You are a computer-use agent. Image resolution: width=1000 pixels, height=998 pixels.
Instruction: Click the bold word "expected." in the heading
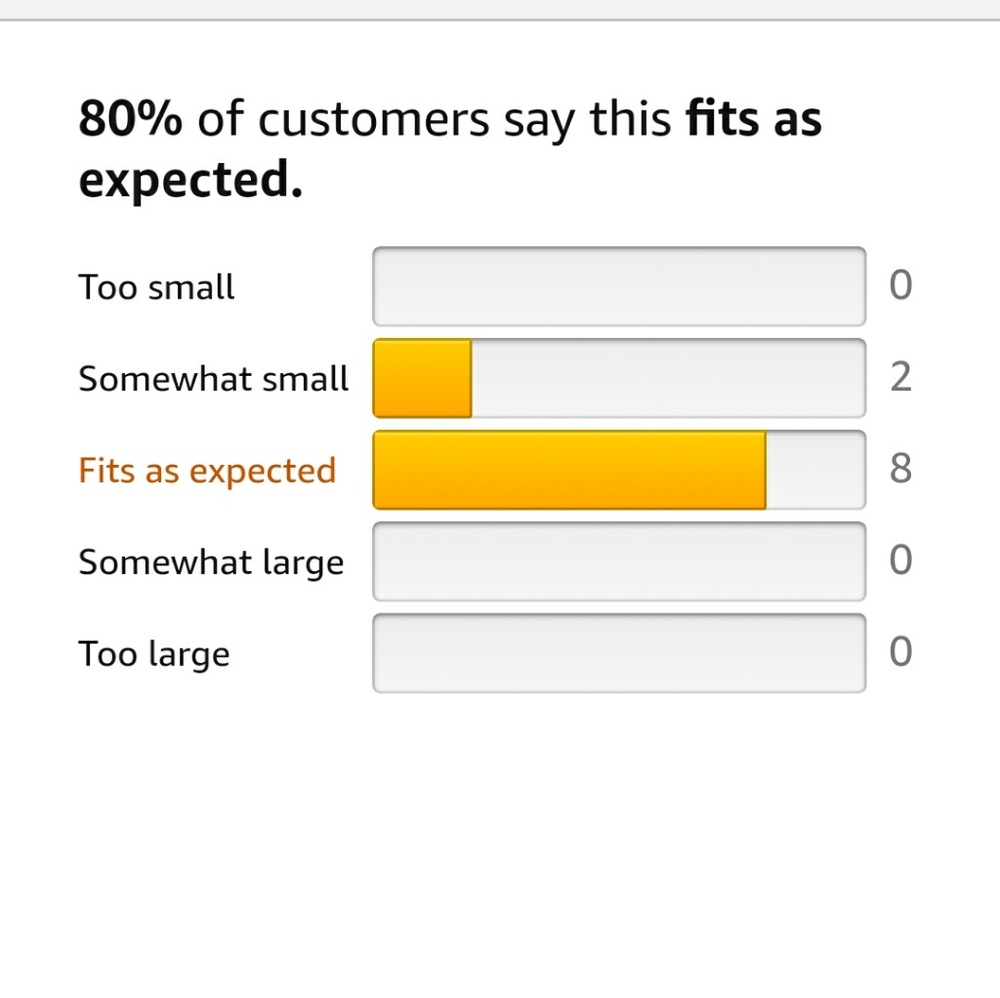pos(190,181)
